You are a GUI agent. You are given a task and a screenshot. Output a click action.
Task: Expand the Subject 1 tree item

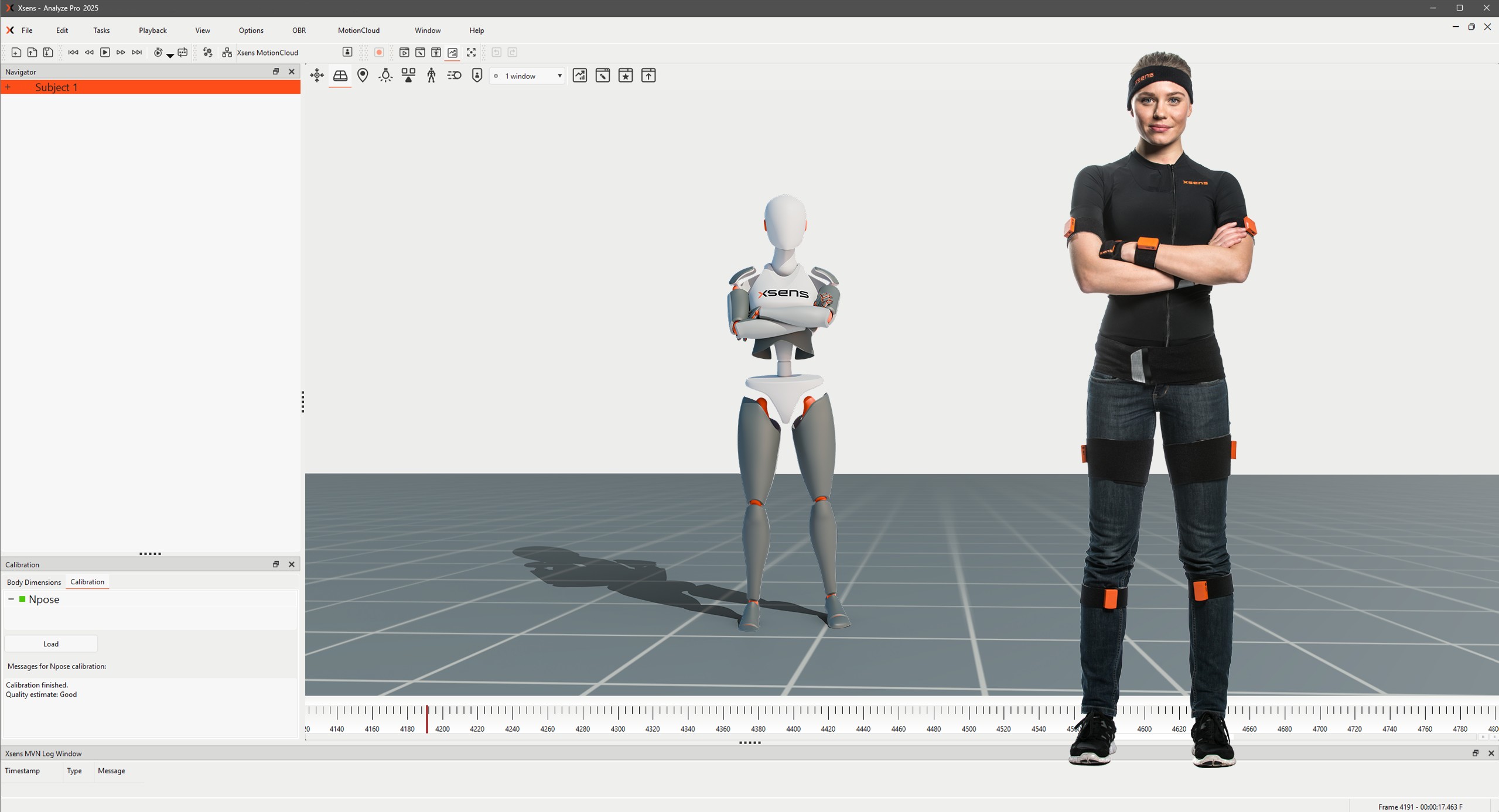coord(8,87)
